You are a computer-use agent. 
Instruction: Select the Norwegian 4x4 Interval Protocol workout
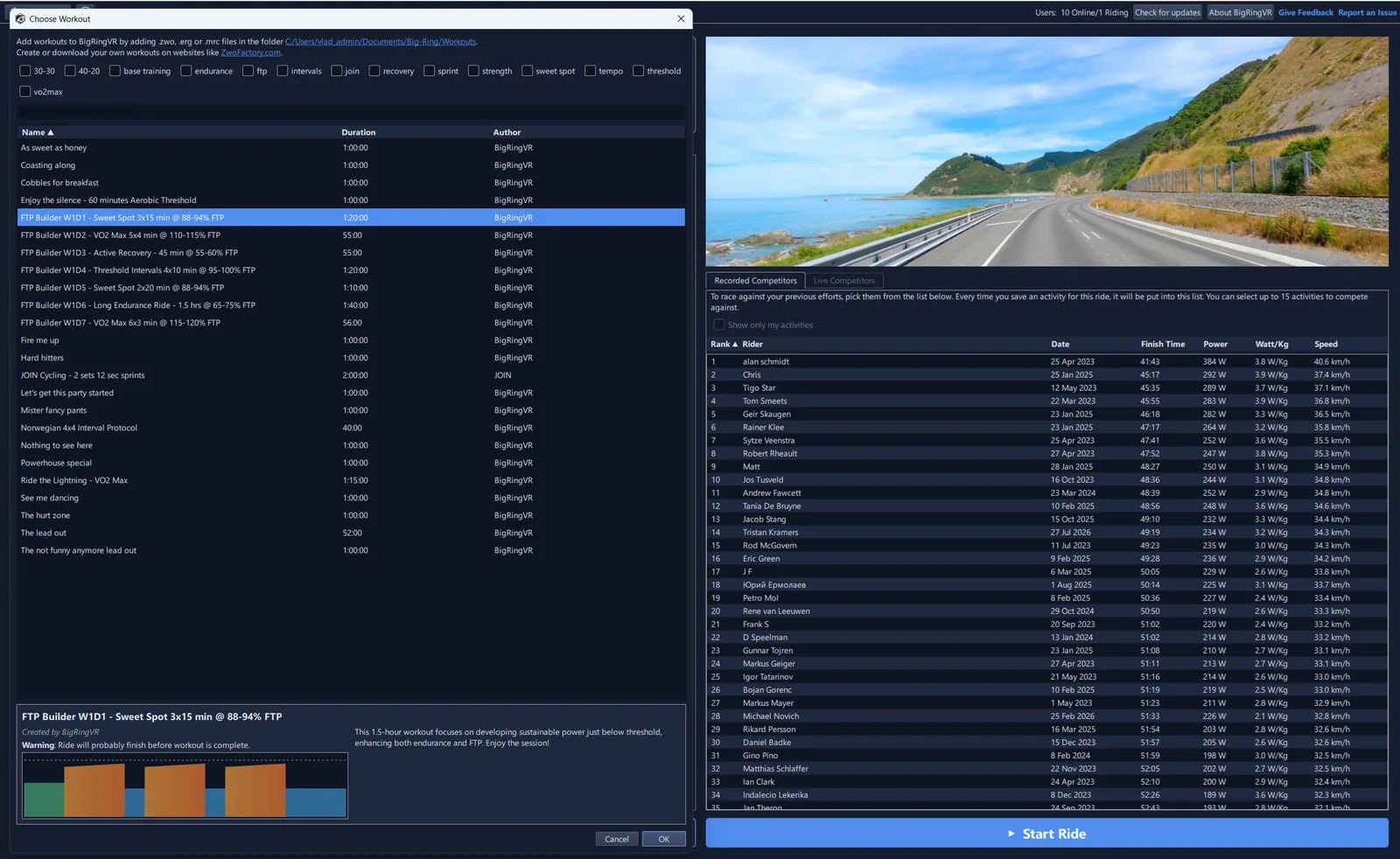[351, 428]
